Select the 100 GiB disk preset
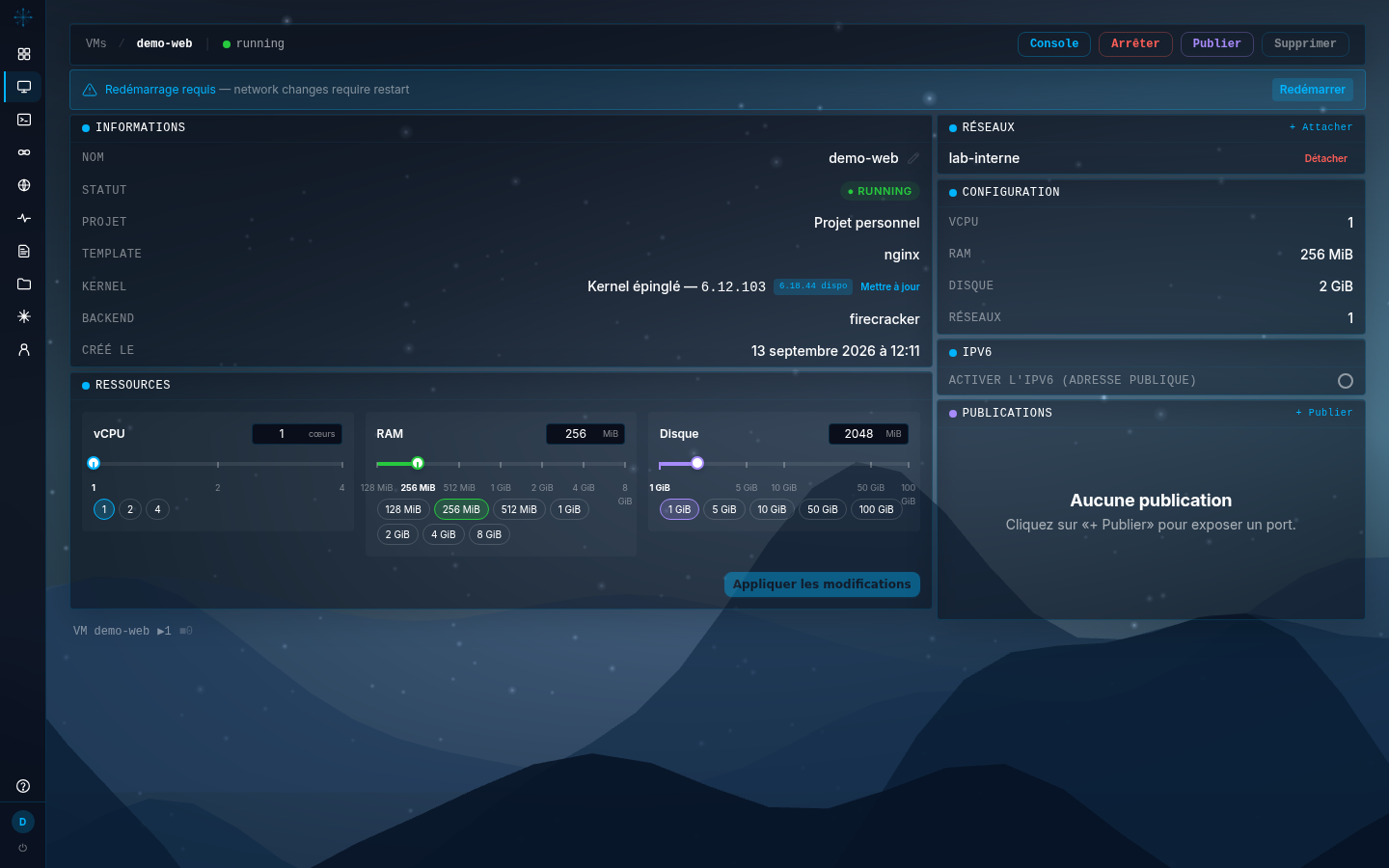This screenshot has width=1389, height=868. 876,509
